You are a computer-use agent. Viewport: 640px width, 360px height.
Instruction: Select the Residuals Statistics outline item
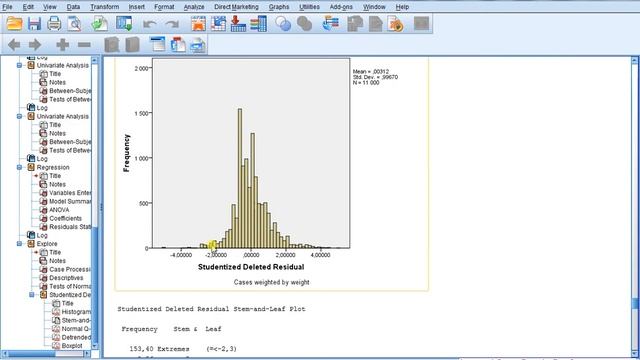[x=70, y=227]
